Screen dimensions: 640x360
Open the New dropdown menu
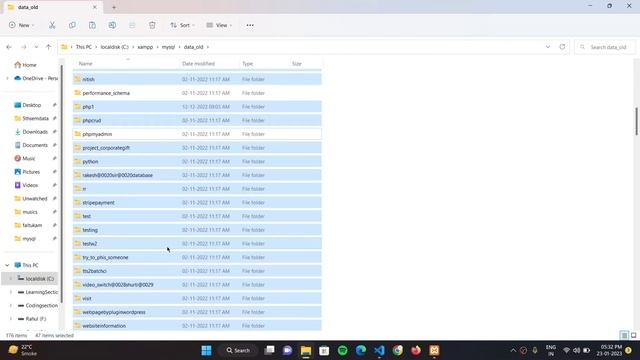(x=21, y=25)
